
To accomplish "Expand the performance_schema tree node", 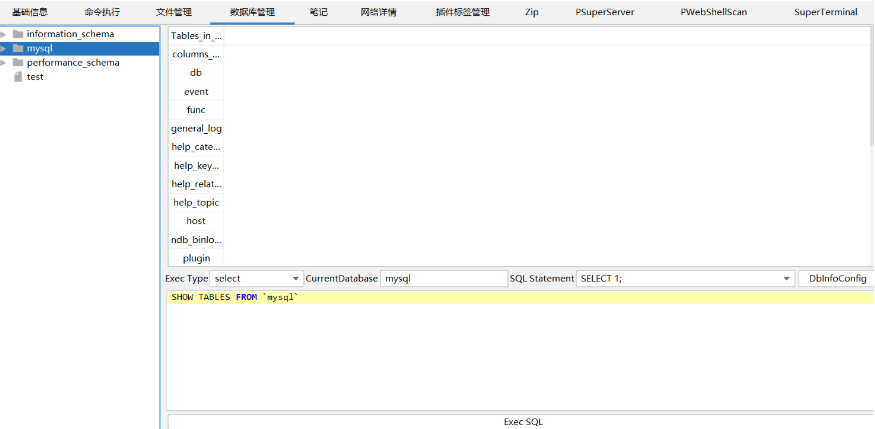I will [x=5, y=63].
